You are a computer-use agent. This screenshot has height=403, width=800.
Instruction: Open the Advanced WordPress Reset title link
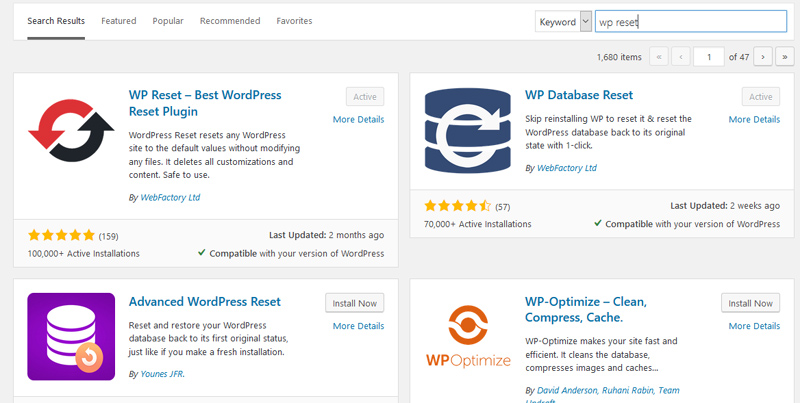click(x=205, y=301)
